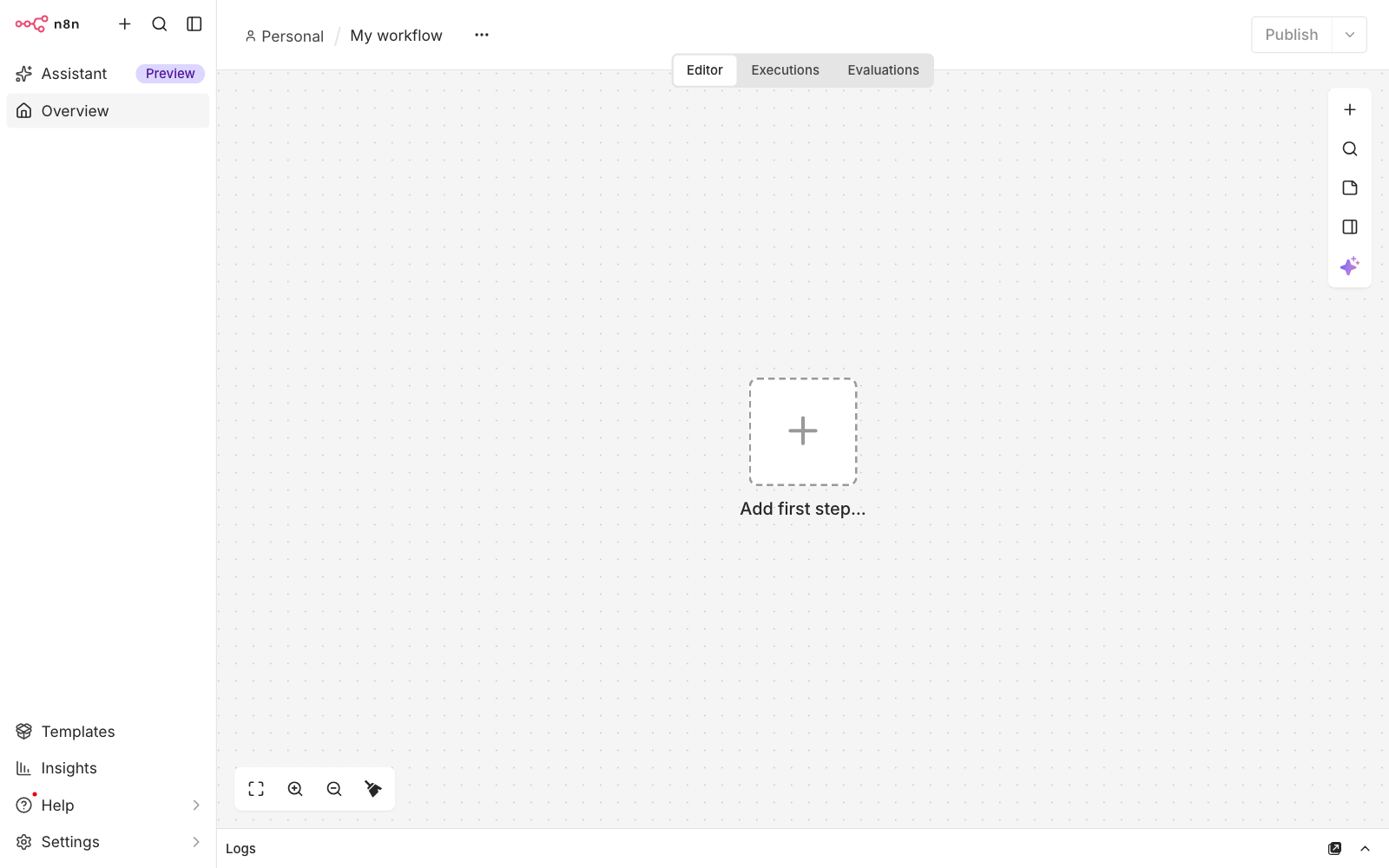Switch to the Evaluations tab
The height and width of the screenshot is (868, 1389).
[884, 70]
